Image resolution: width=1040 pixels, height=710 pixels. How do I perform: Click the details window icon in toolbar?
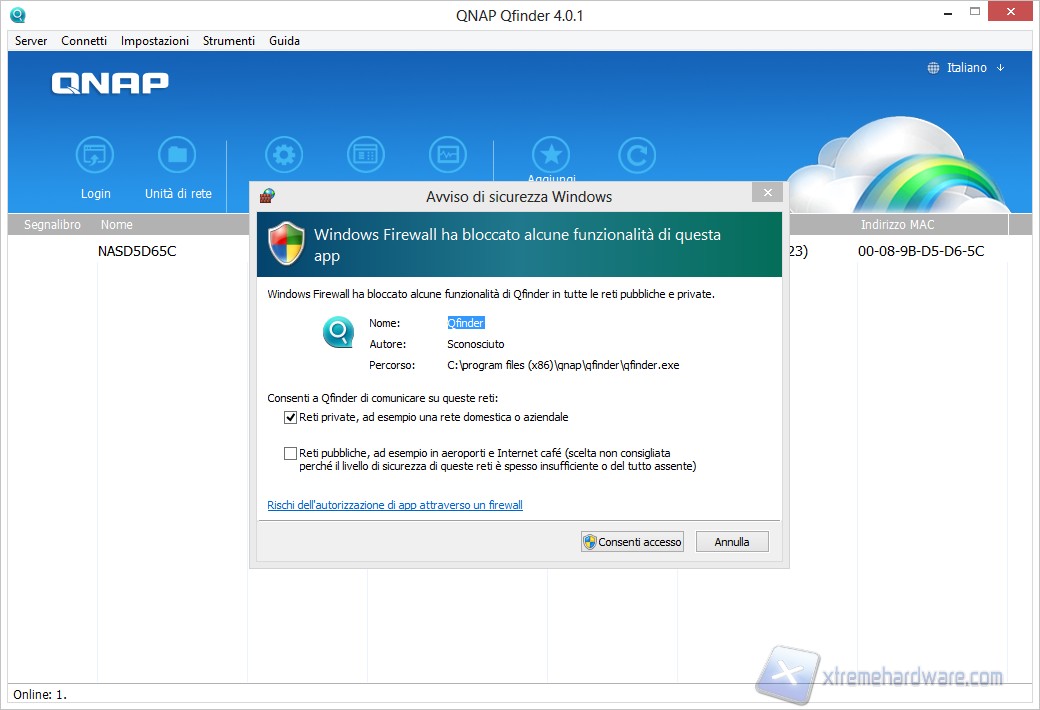366,156
